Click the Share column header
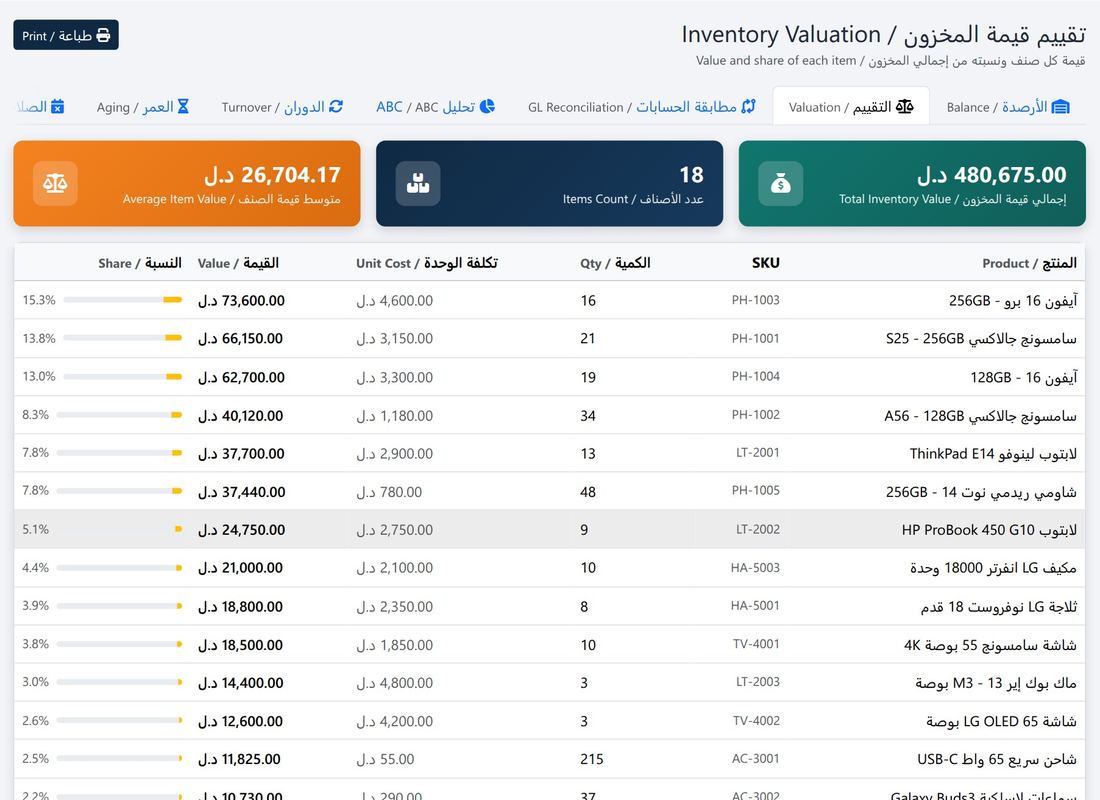Viewport: 1100px width, 800px height. (140, 263)
